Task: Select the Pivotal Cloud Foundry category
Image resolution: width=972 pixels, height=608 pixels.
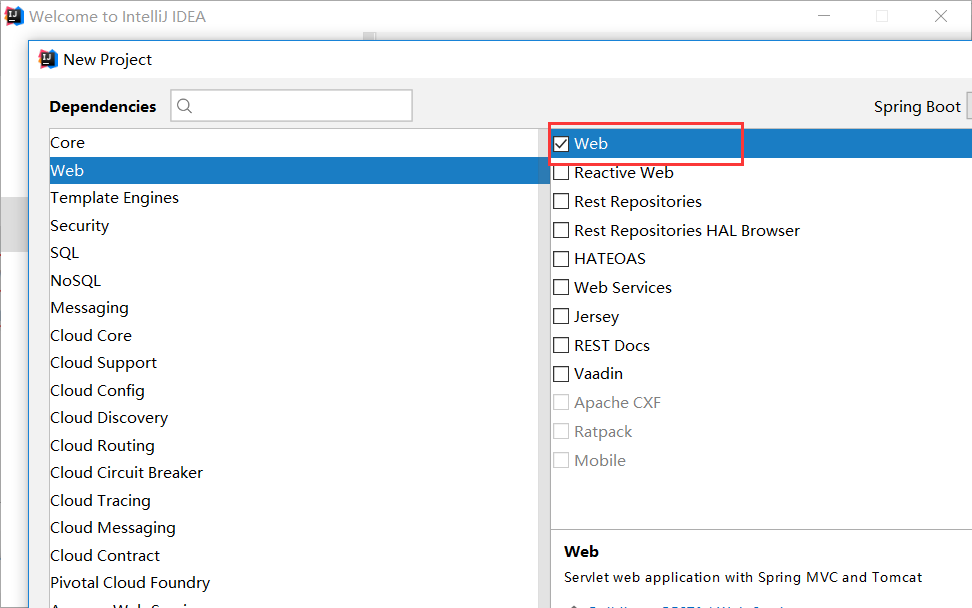Action: point(295,583)
